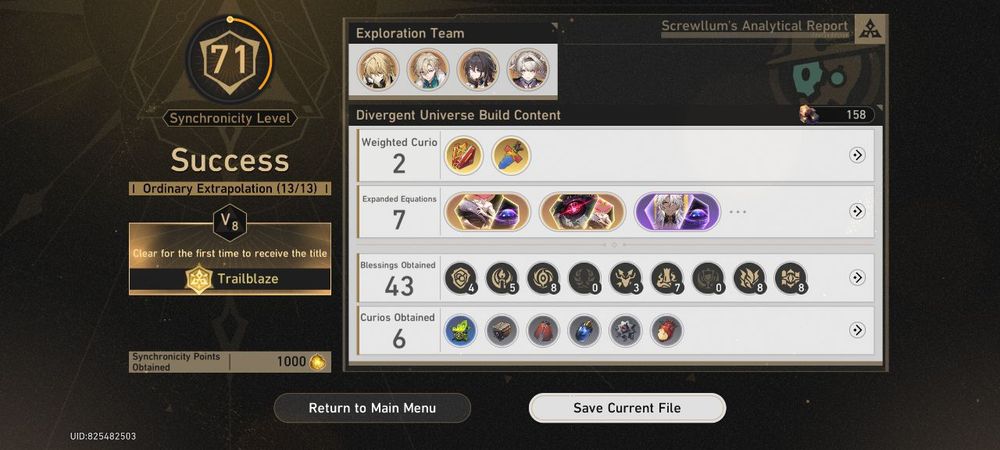Click the Trailblaze title reward banner
Screen dimensions: 1000x450
point(230,259)
